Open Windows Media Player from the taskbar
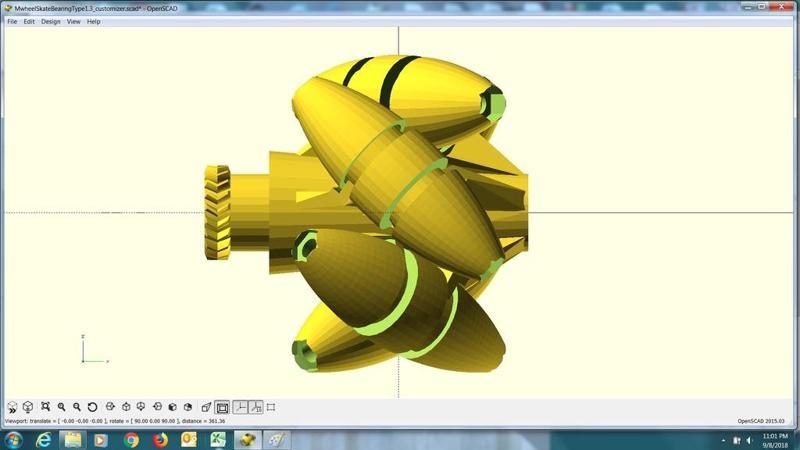This screenshot has width=800, height=450. 101,440
